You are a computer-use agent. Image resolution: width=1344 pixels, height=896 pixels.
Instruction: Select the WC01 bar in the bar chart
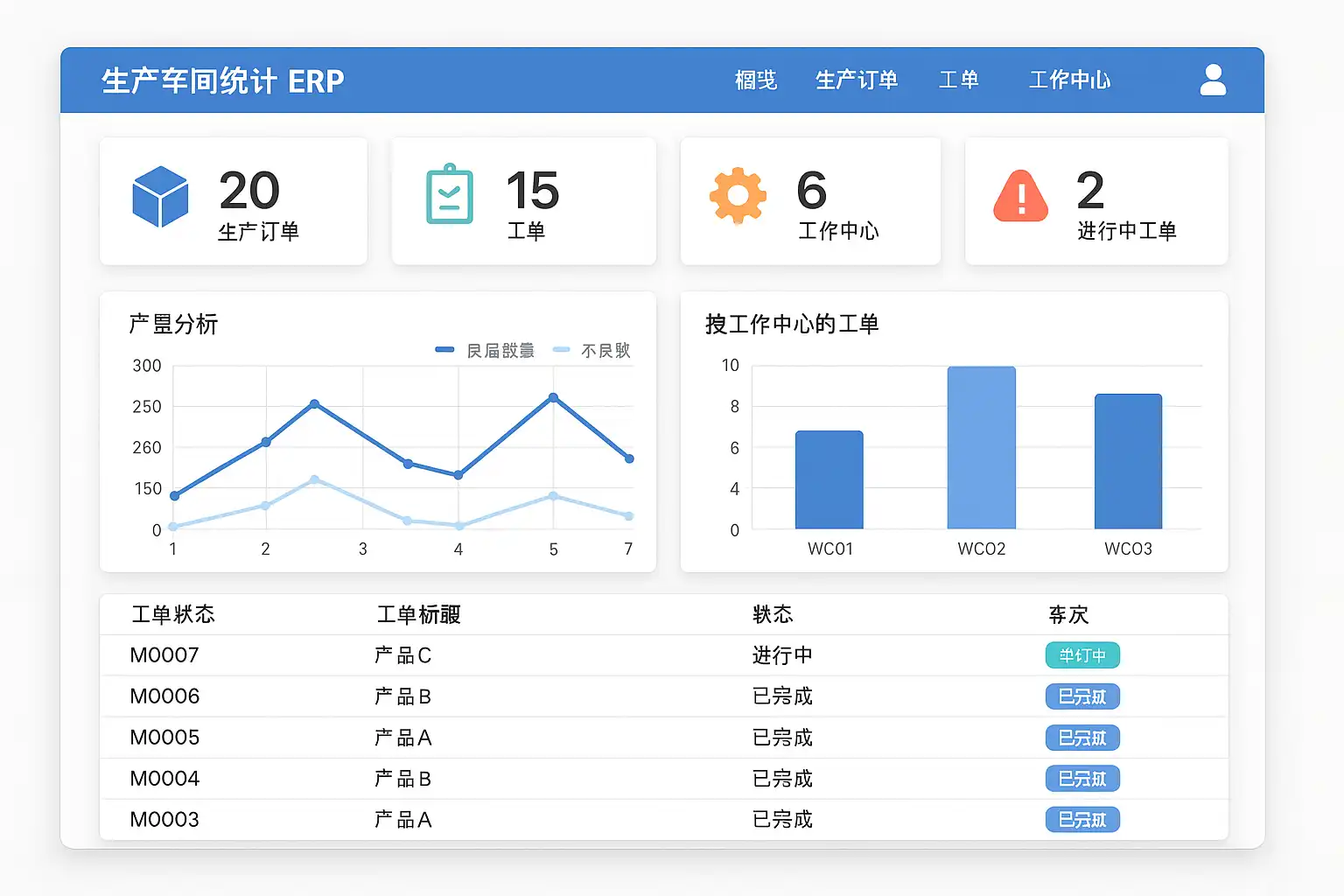tap(829, 479)
